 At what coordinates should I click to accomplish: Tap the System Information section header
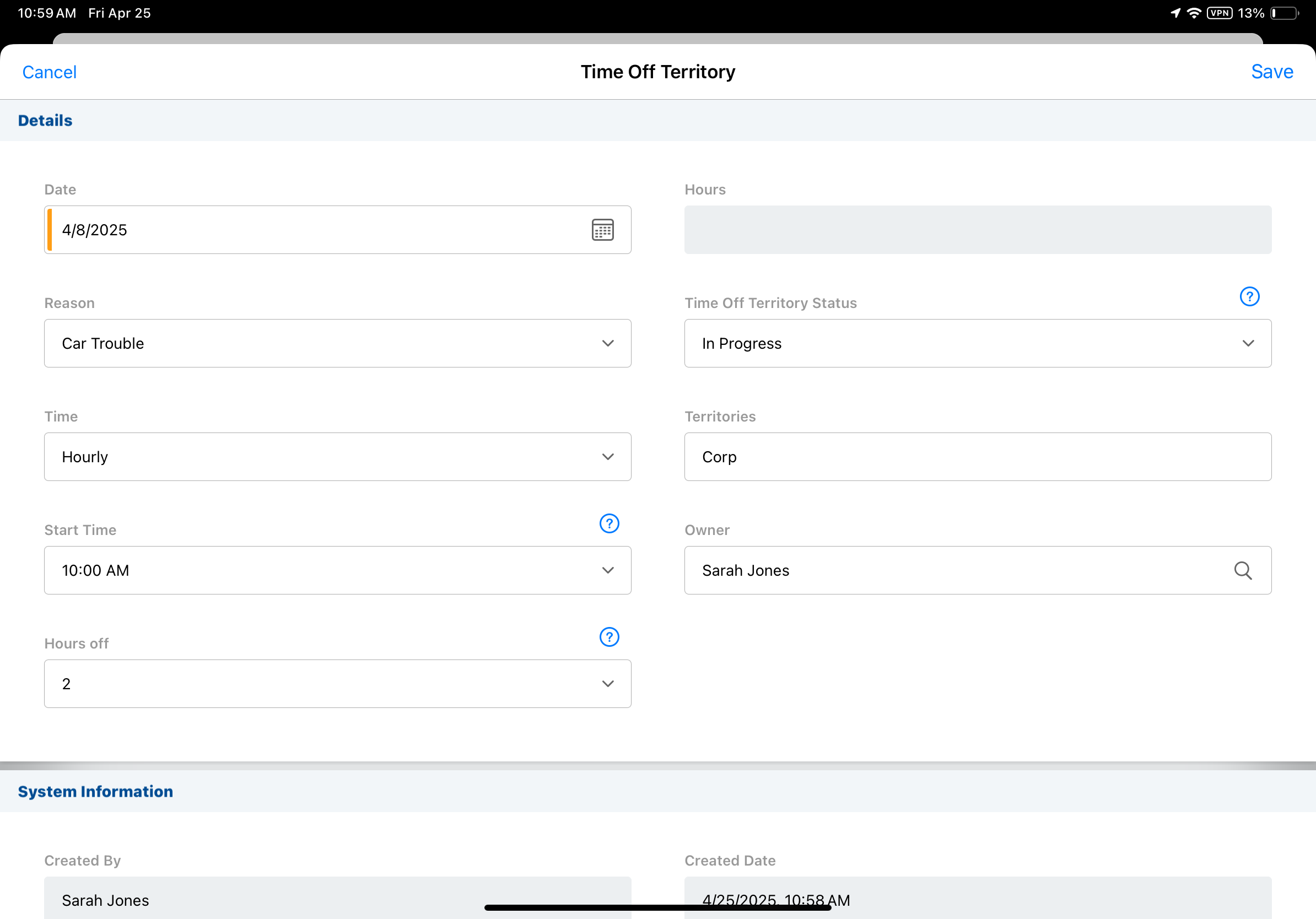click(95, 791)
